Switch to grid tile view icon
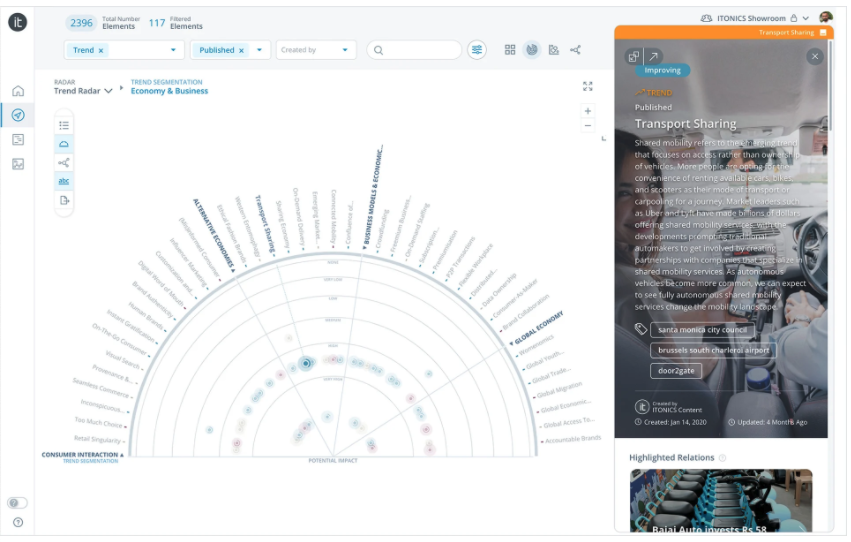851x542 pixels. (510, 50)
